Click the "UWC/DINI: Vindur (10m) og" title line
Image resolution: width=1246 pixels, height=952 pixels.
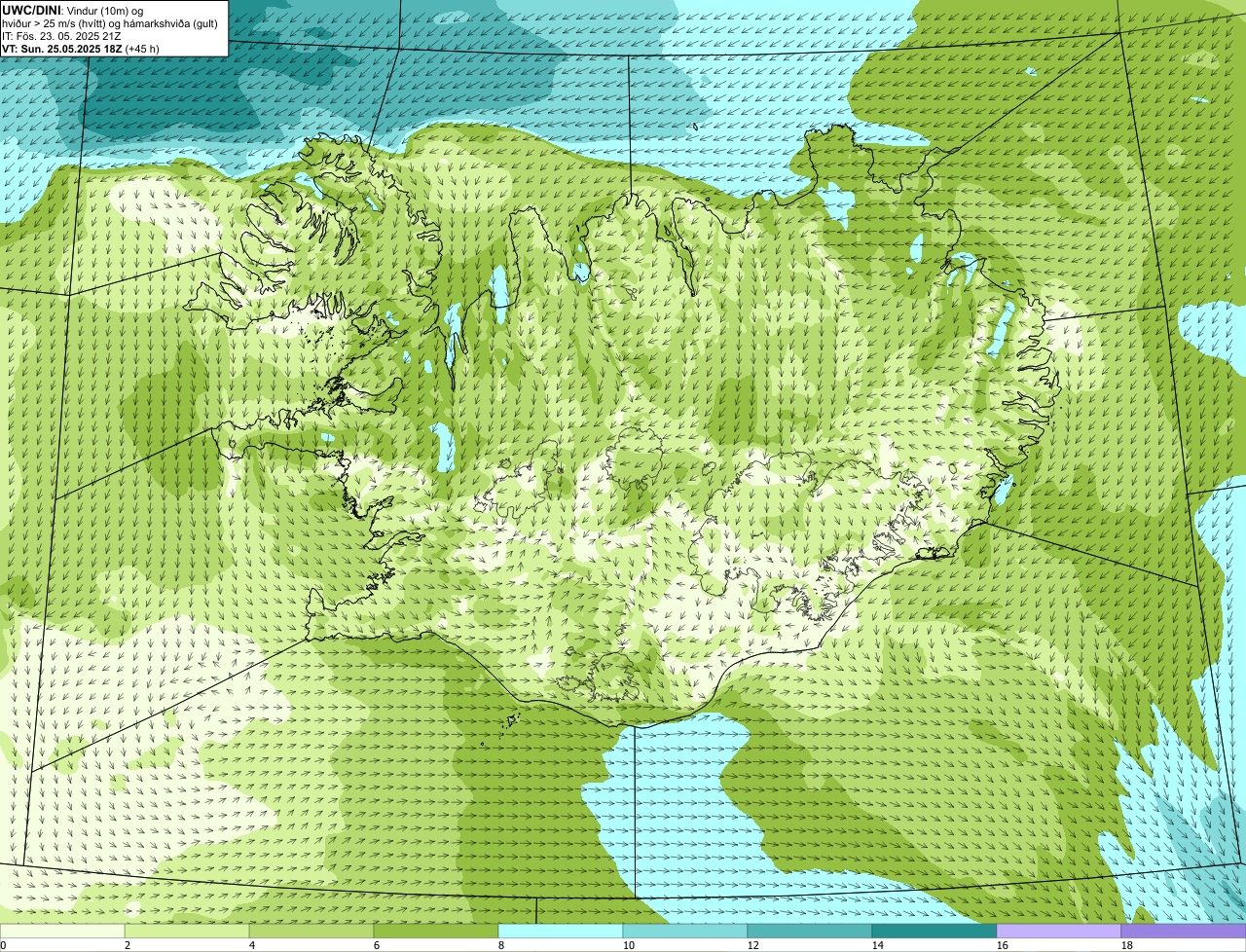(72, 10)
